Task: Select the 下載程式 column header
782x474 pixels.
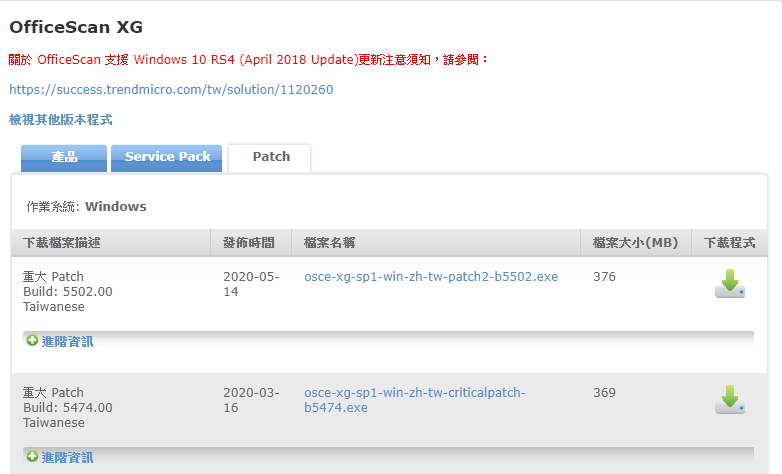Action: (730, 243)
